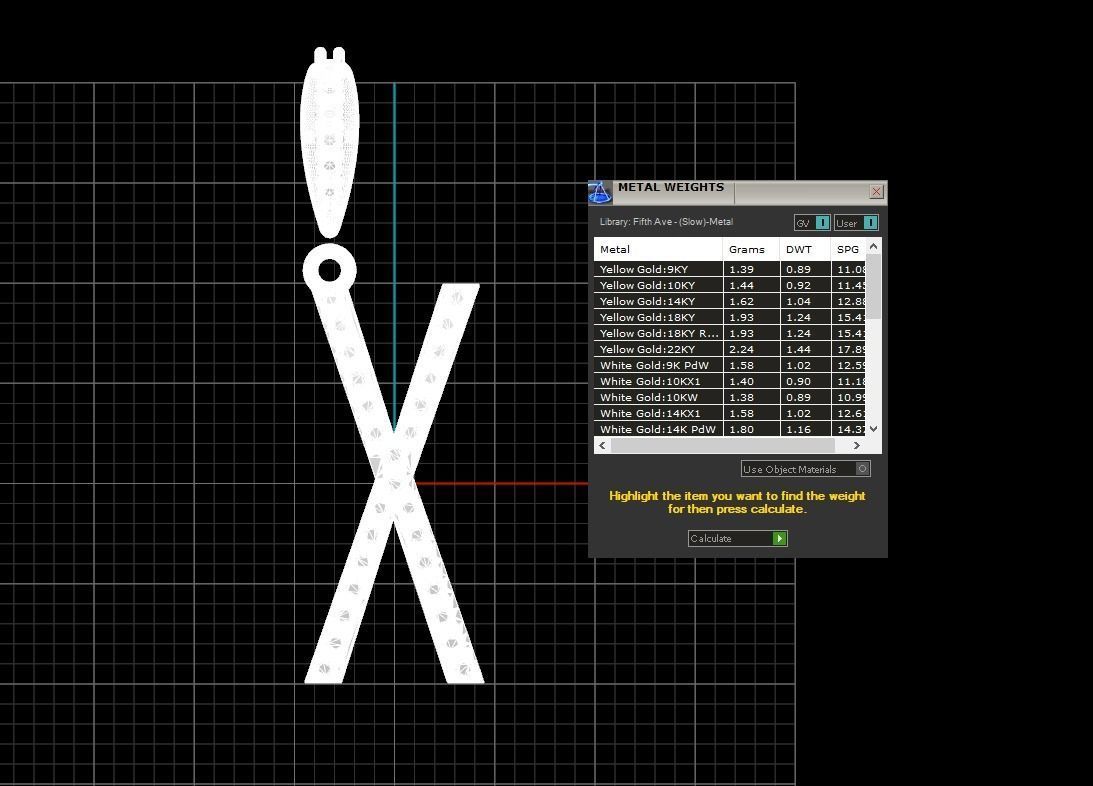Select the White Gold:9K PdW row
The height and width of the screenshot is (786, 1093).
[x=730, y=365]
